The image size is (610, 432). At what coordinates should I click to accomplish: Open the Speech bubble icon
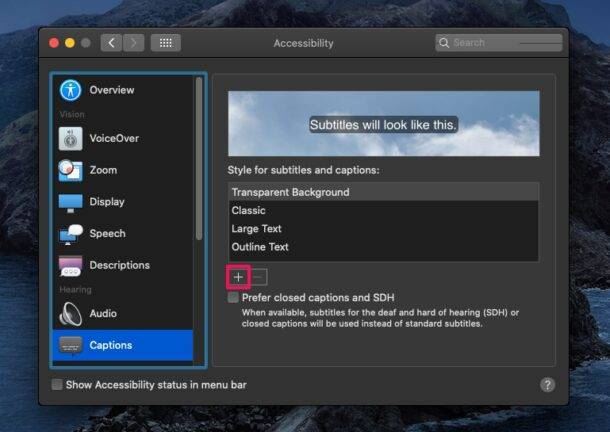(70, 234)
